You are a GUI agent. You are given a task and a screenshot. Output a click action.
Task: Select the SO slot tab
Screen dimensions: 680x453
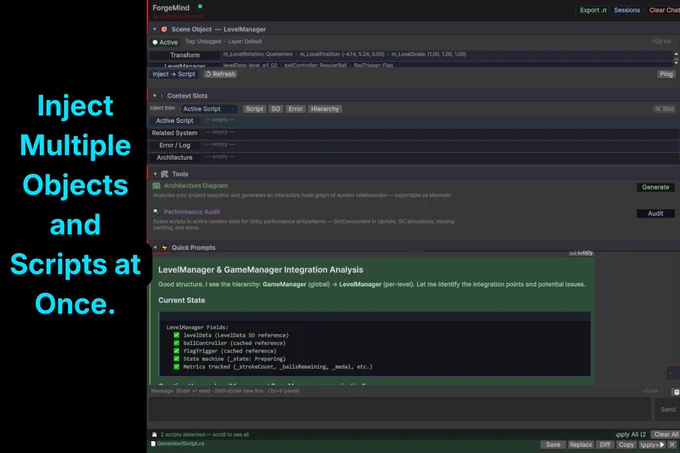pyautogui.click(x=276, y=109)
